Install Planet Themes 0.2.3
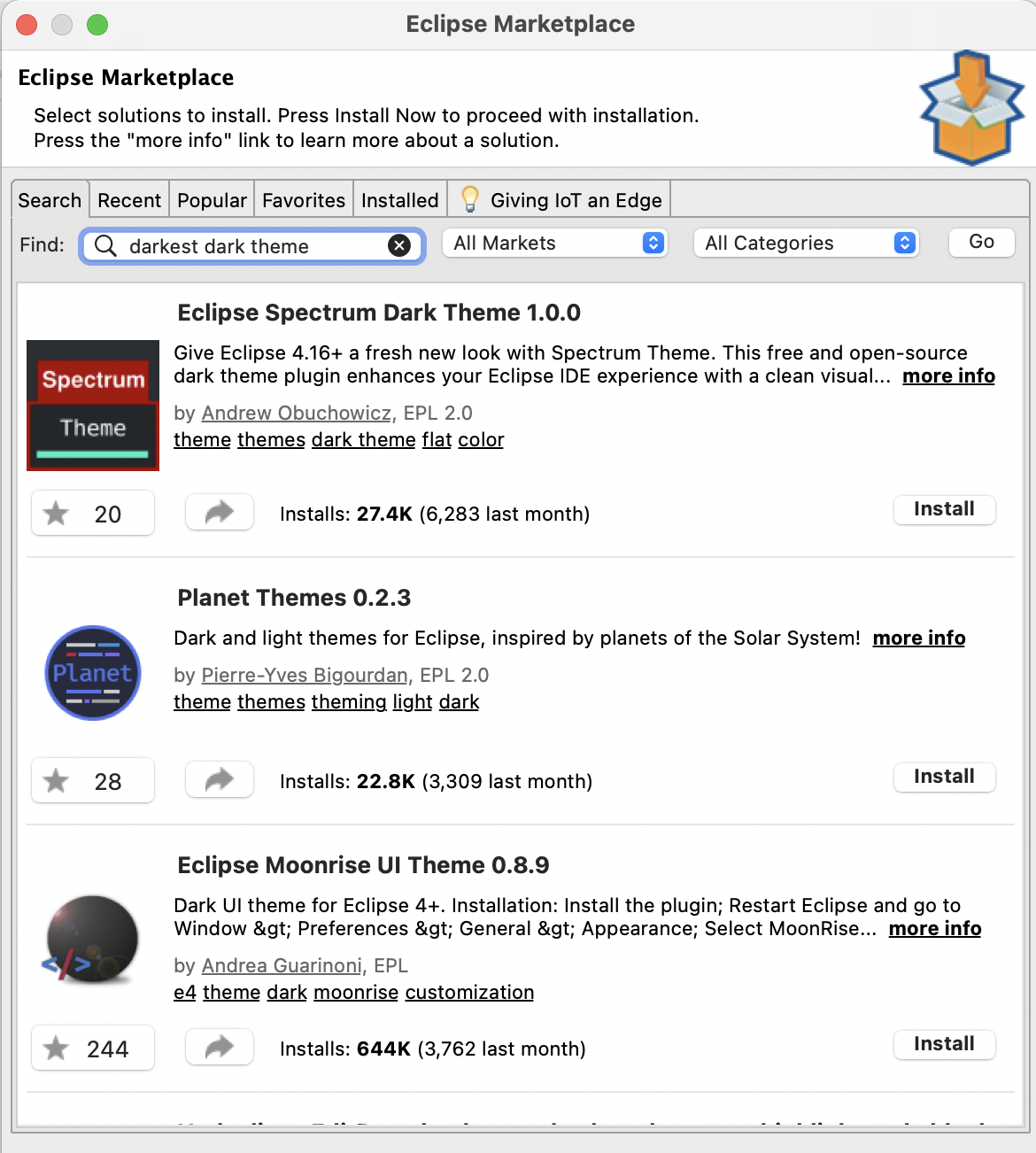Viewport: 1036px width, 1153px height. pos(944,777)
